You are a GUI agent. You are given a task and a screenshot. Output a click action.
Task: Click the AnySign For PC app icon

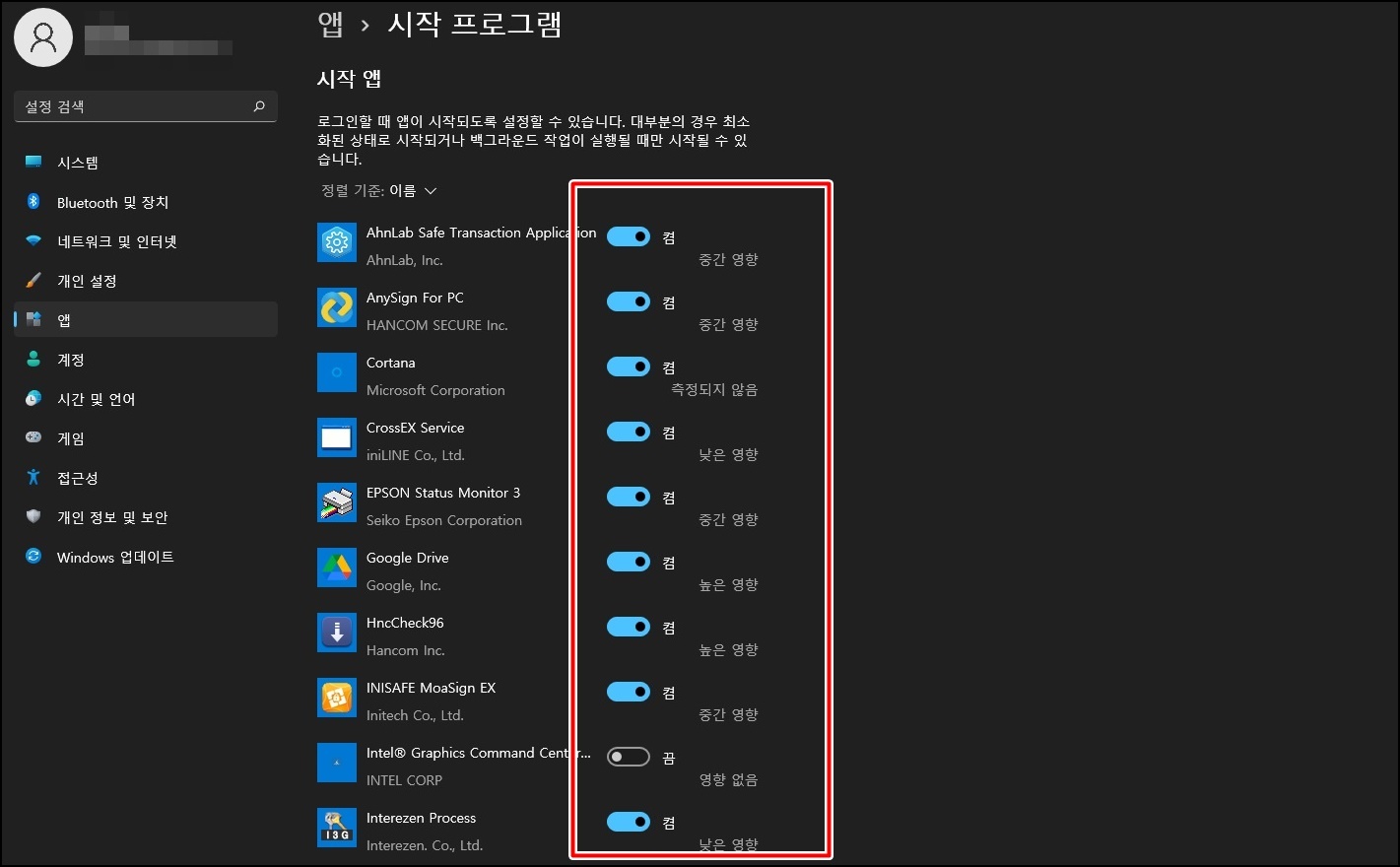point(337,307)
